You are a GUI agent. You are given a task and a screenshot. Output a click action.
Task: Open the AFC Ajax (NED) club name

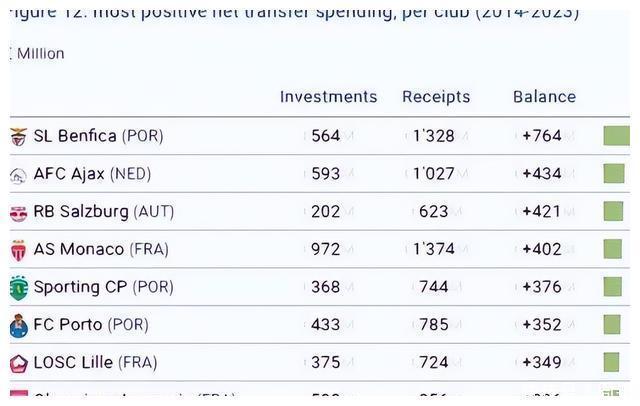tap(92, 174)
